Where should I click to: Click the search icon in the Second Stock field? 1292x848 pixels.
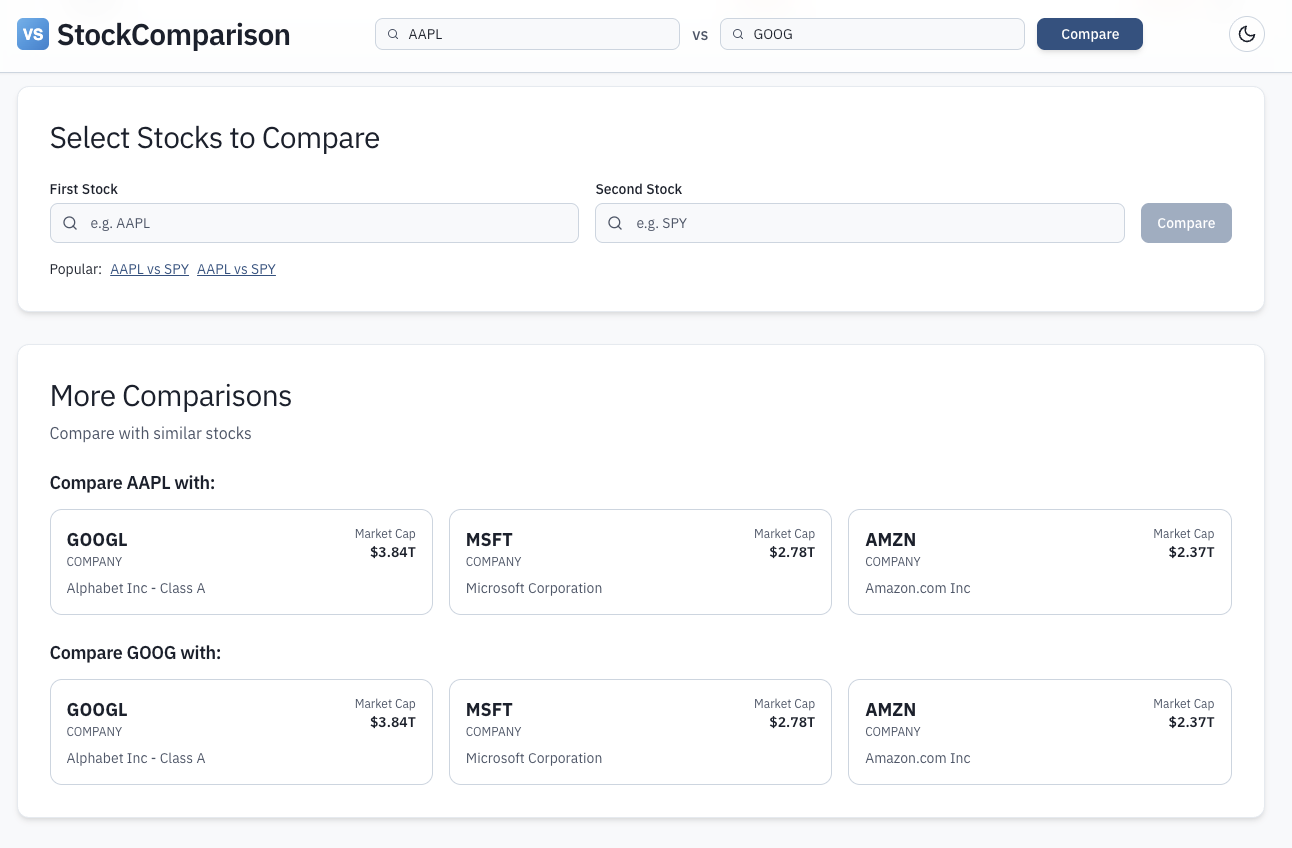pos(615,223)
